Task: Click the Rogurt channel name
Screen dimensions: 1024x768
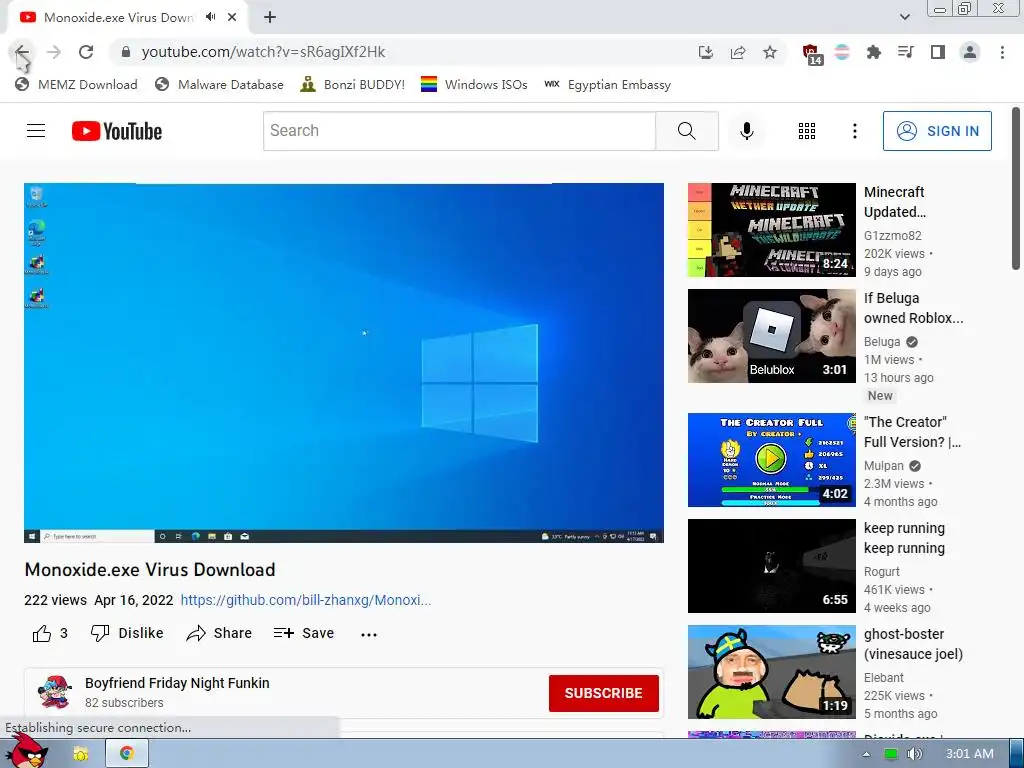Action: [882, 571]
